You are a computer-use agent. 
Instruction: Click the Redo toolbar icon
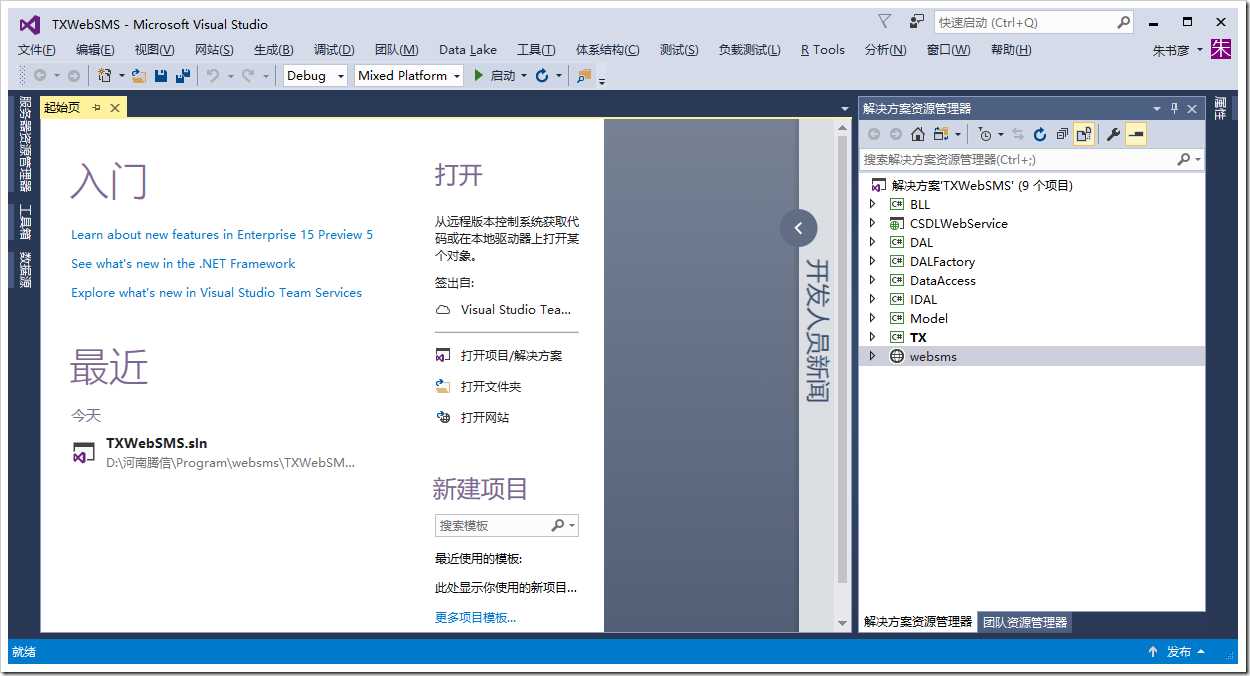click(248, 75)
